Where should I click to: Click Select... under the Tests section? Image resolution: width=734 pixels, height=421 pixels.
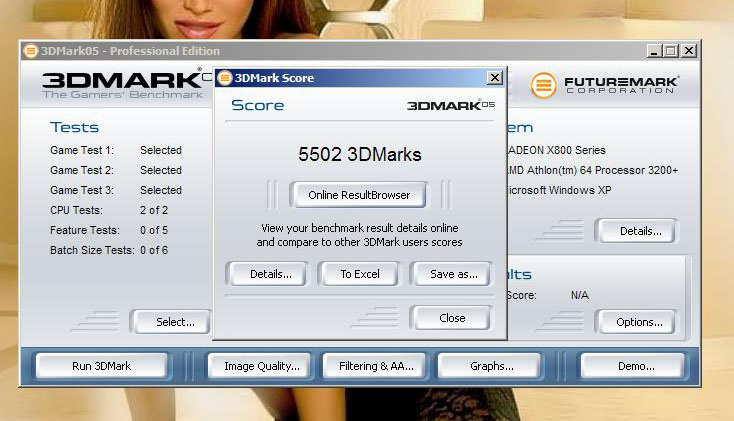tap(172, 322)
